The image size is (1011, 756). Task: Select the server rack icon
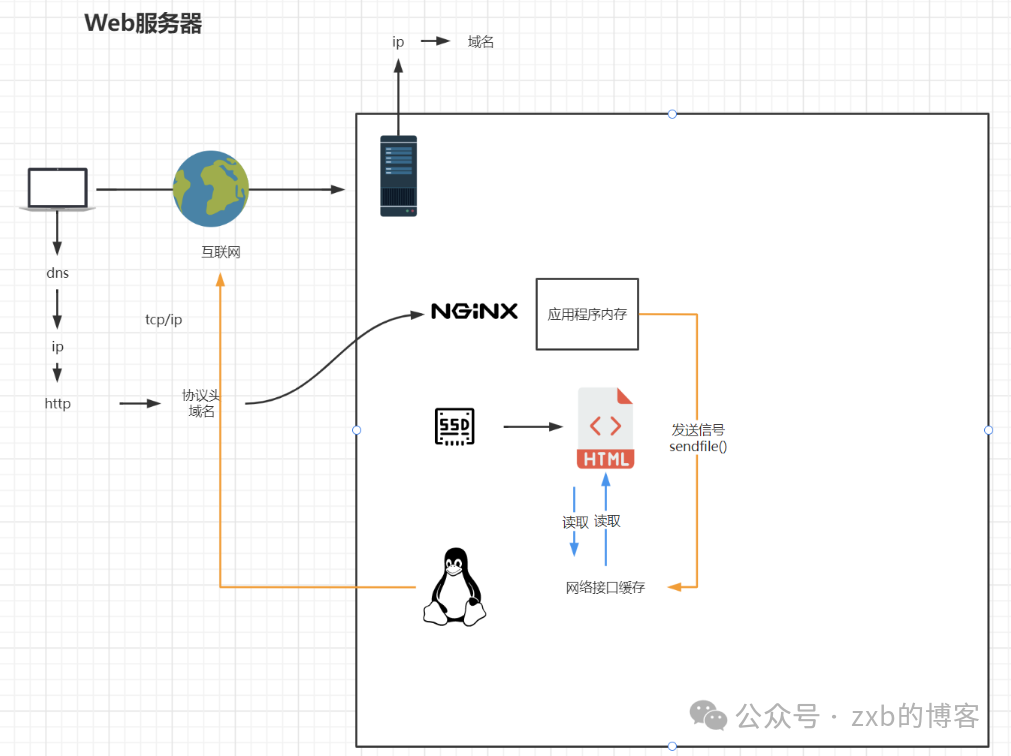coord(398,177)
